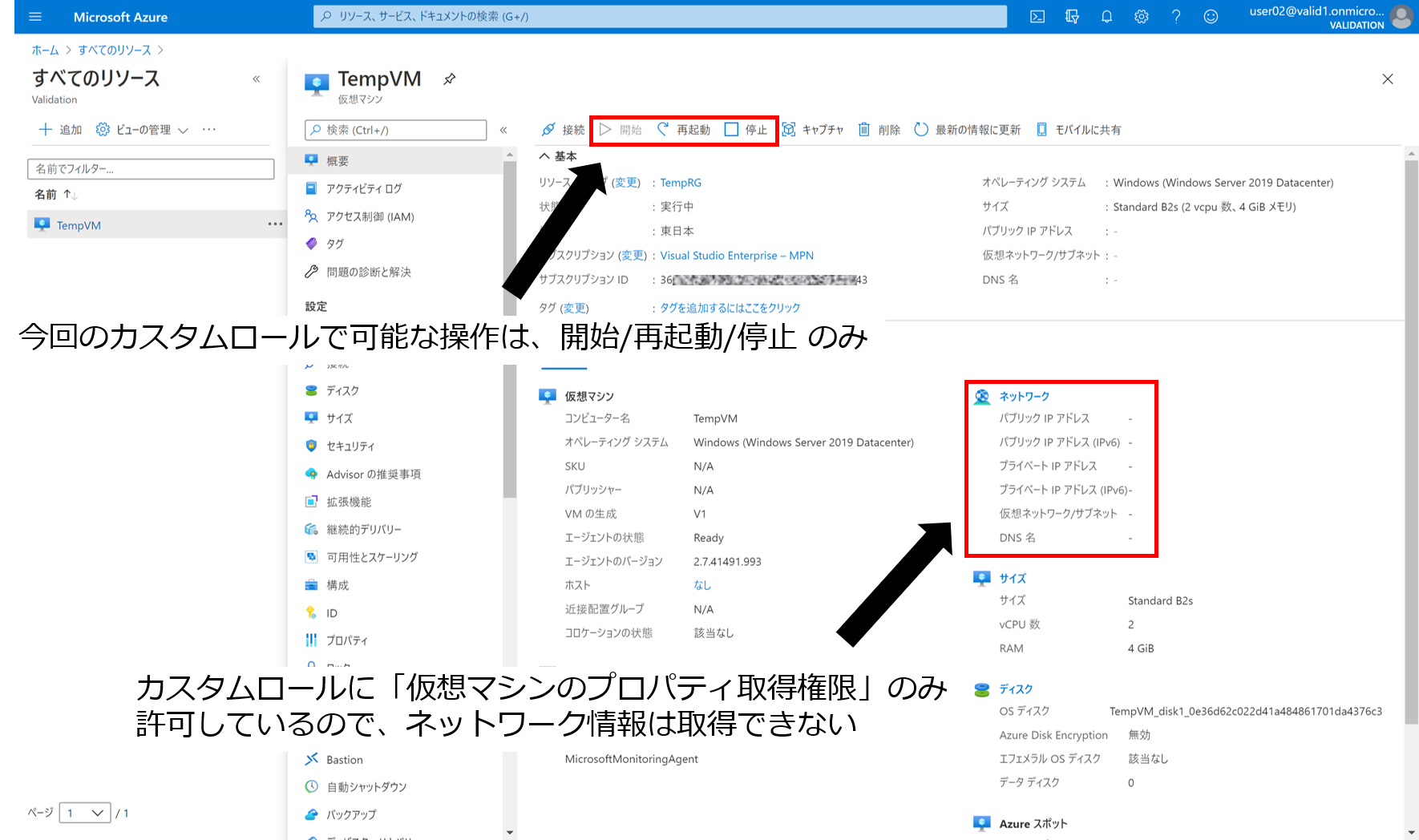Click タグを追加するにはここをクリック link

click(x=730, y=308)
